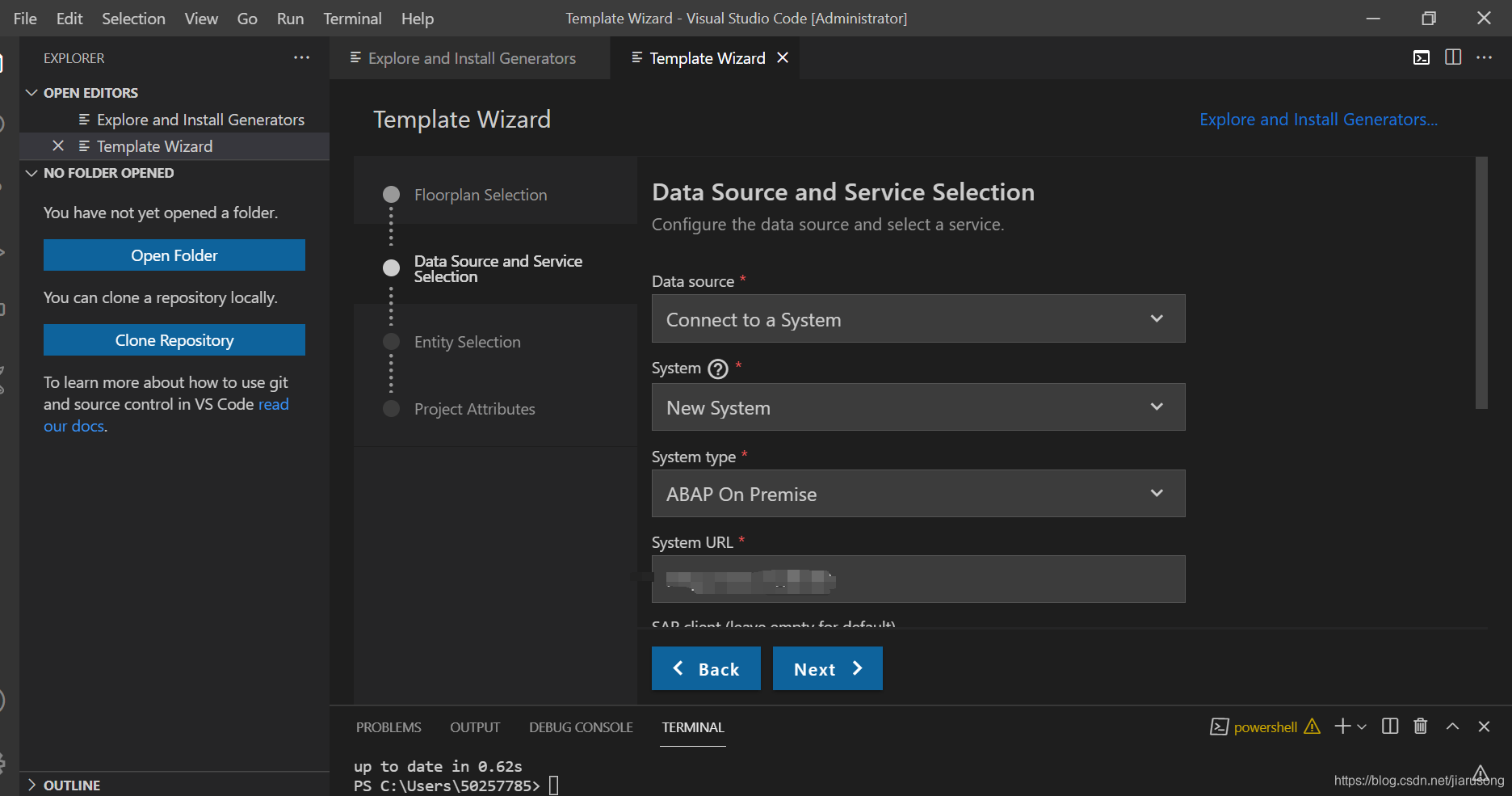The width and height of the screenshot is (1512, 796).
Task: Switch to the Debug Console tab
Action: pos(581,727)
